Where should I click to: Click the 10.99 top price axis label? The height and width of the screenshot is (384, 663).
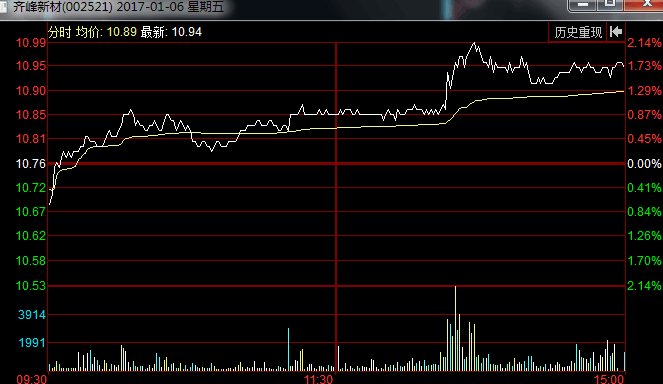[31, 43]
